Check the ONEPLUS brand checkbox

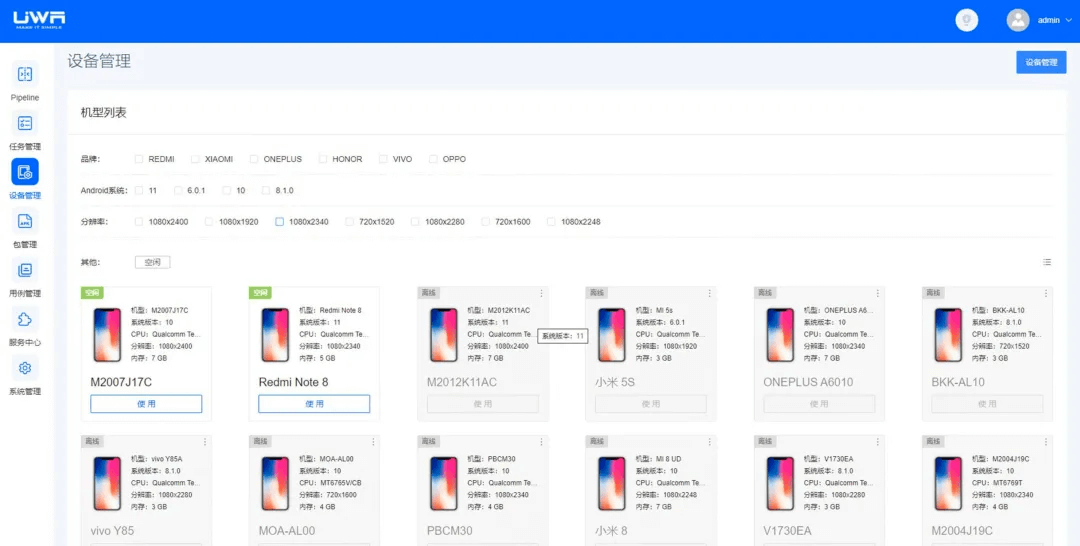tap(254, 159)
